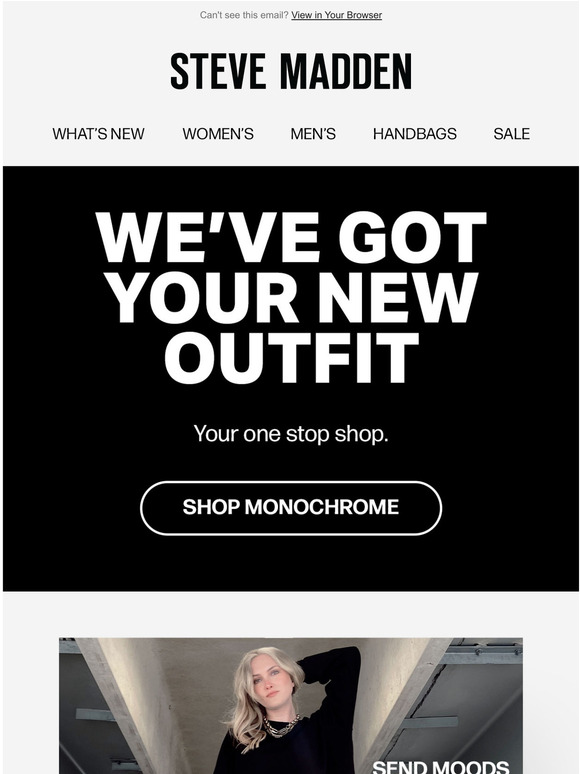Click the model's chain necklace in photo
The width and height of the screenshot is (580, 774).
point(280,726)
